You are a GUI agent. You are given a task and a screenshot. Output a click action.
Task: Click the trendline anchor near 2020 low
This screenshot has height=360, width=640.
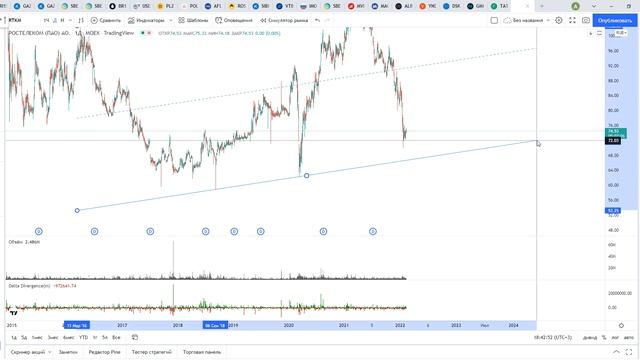click(307, 176)
